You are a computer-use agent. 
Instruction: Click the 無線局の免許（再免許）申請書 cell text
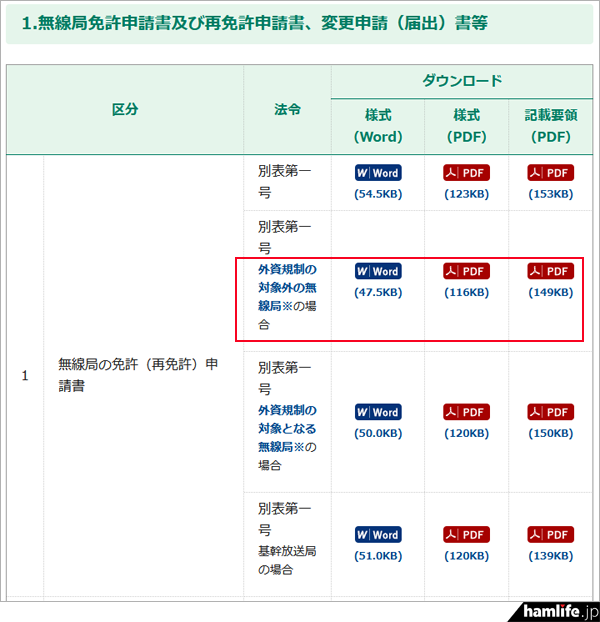coord(138,374)
